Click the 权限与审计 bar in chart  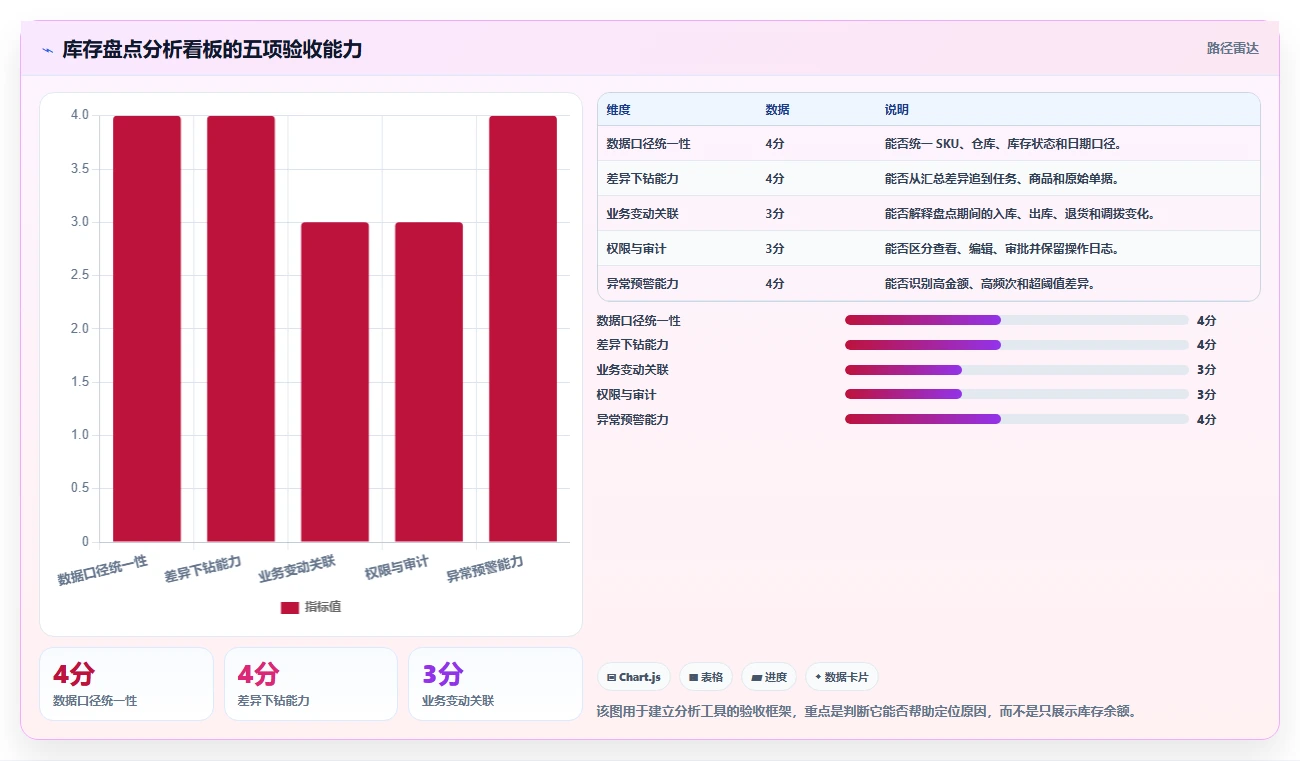click(x=429, y=382)
